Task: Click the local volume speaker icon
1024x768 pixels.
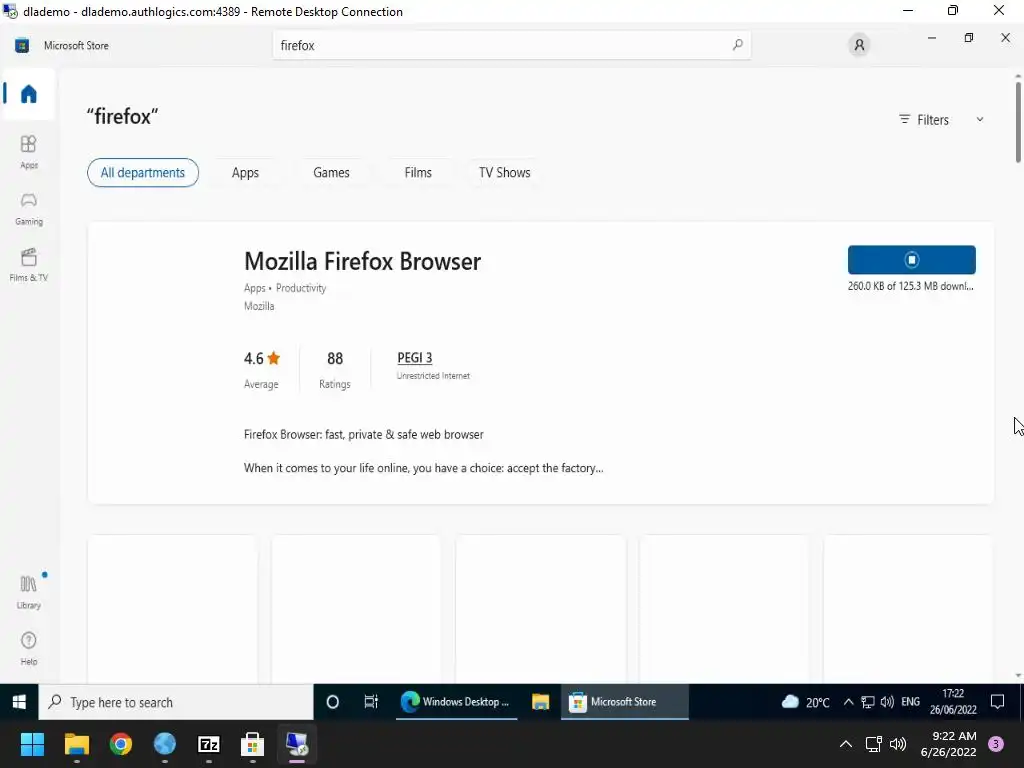Action: tap(898, 744)
